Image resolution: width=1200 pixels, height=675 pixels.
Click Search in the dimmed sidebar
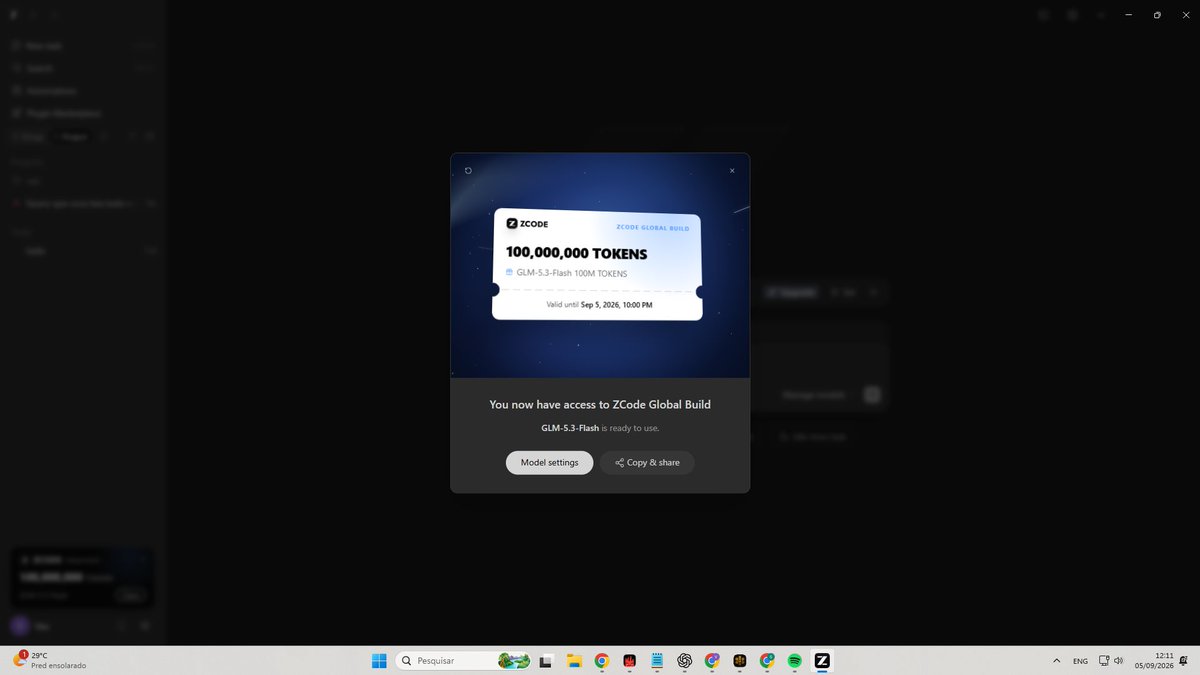pyautogui.click(x=82, y=68)
